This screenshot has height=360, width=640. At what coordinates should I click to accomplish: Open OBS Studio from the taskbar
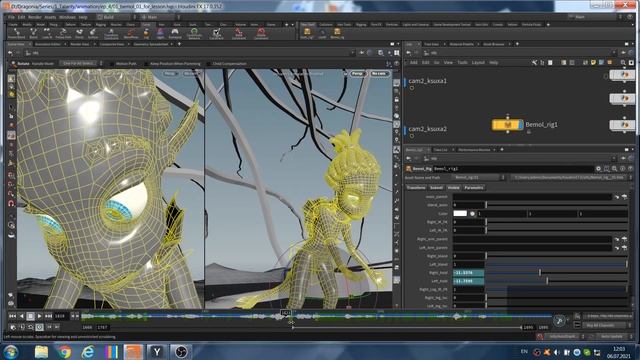click(x=181, y=352)
